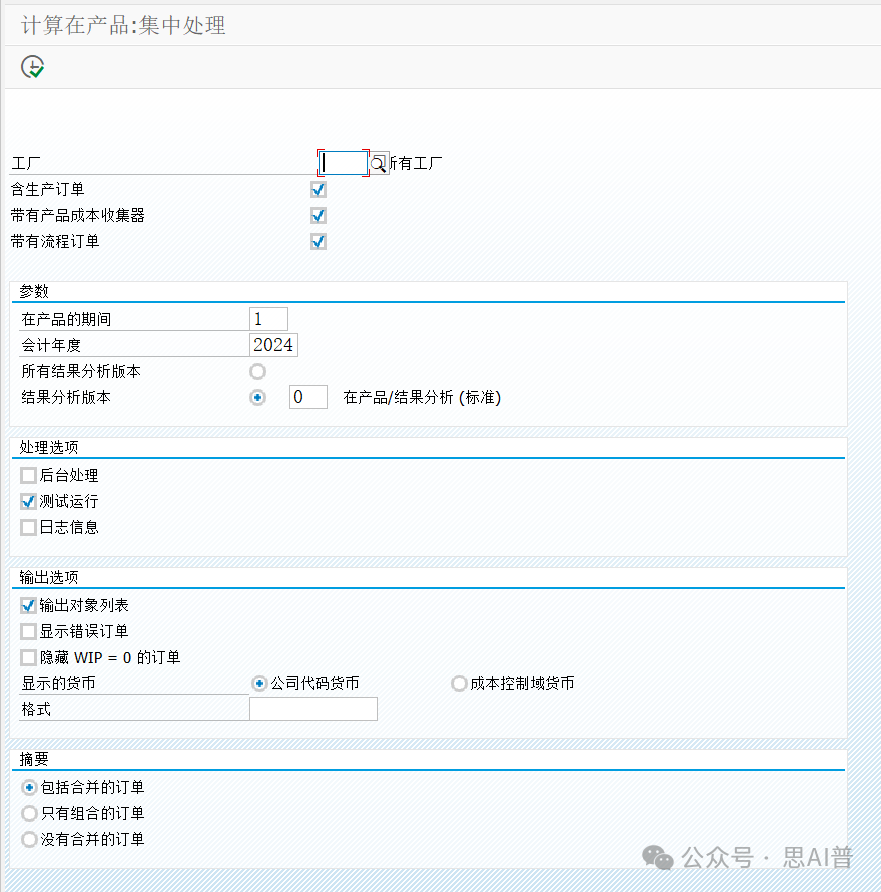This screenshot has height=892, width=881.
Task: Uncheck 输出对象列表 checkbox
Action: pyautogui.click(x=28, y=606)
